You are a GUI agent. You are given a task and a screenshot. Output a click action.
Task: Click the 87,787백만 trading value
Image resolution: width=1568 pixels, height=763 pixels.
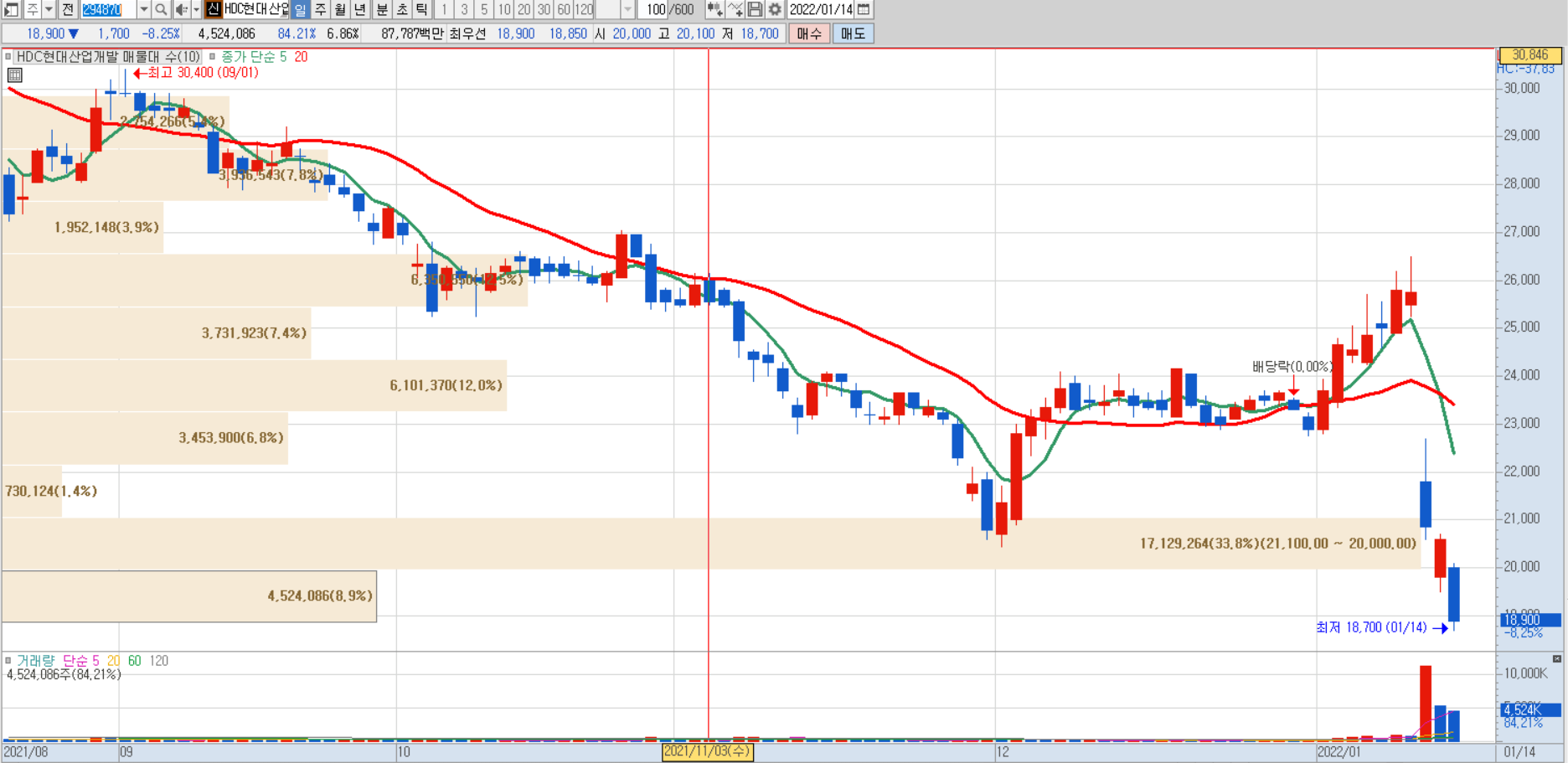pyautogui.click(x=412, y=34)
